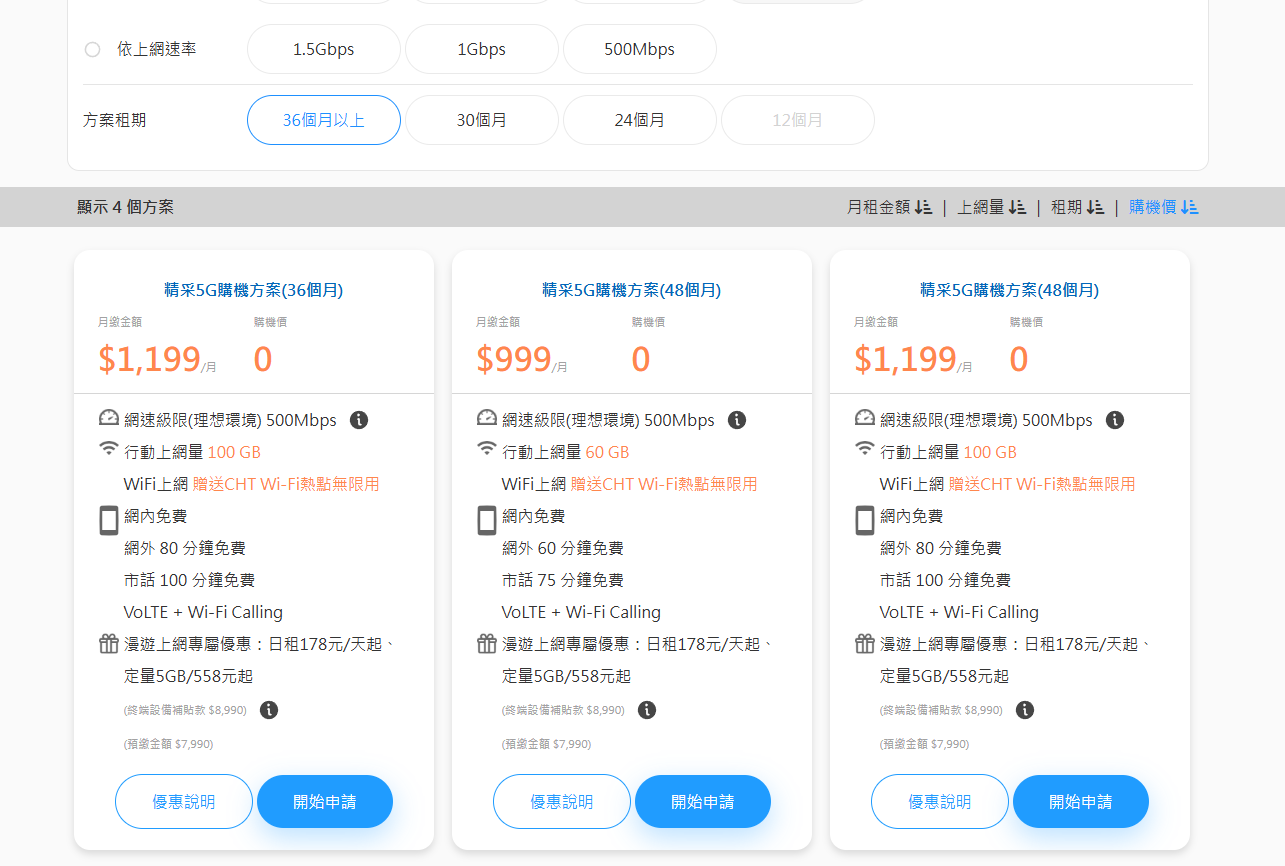Open subsidy info icon in 36個月 plan card

click(x=269, y=710)
